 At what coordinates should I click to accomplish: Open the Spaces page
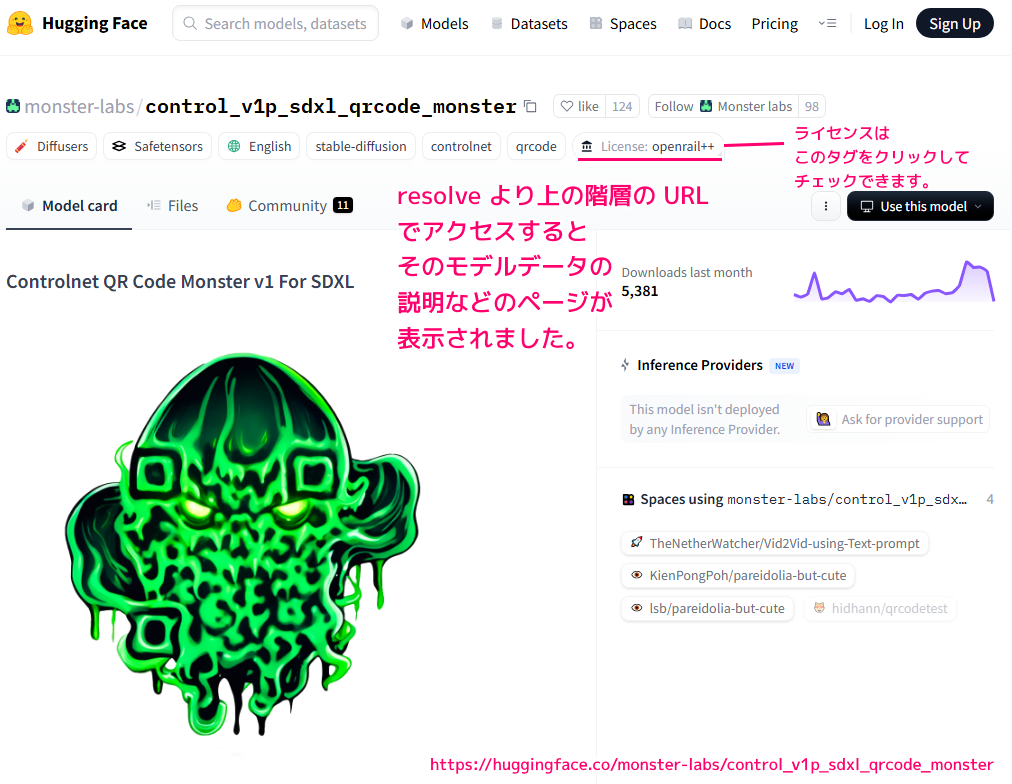point(623,24)
